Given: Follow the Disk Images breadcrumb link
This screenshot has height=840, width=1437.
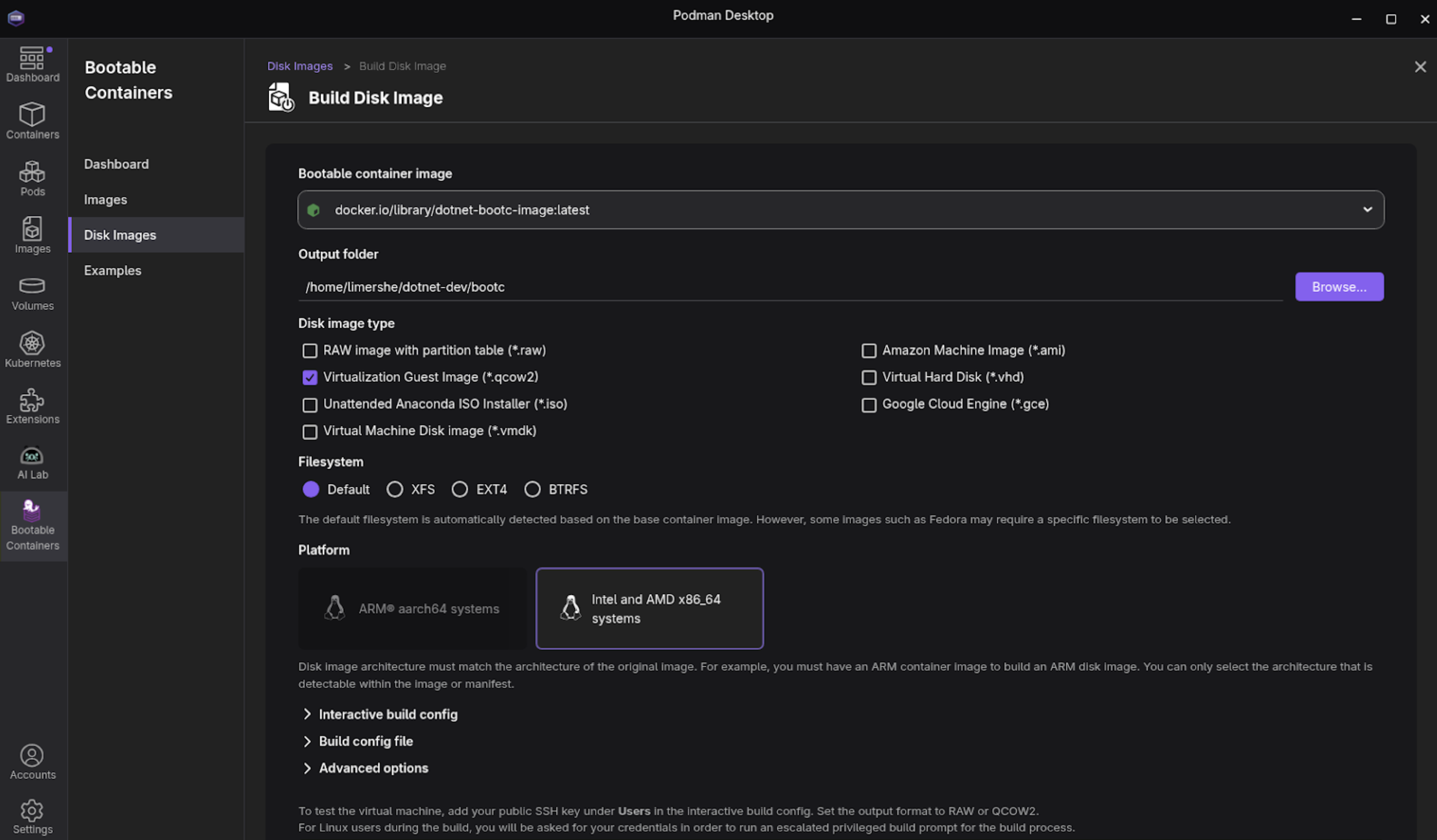Looking at the screenshot, I should (299, 66).
